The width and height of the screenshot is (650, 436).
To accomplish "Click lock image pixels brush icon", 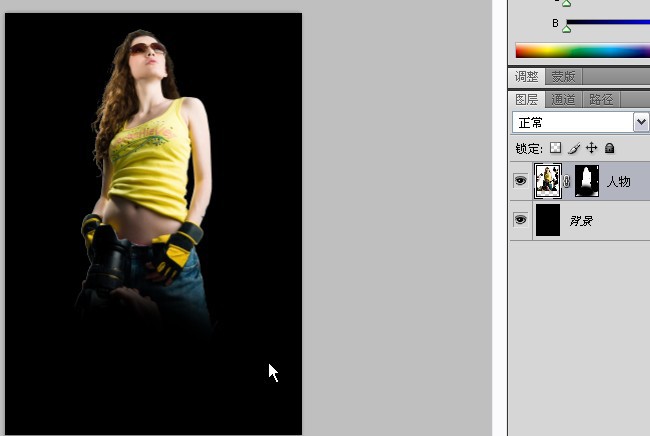I will click(574, 148).
